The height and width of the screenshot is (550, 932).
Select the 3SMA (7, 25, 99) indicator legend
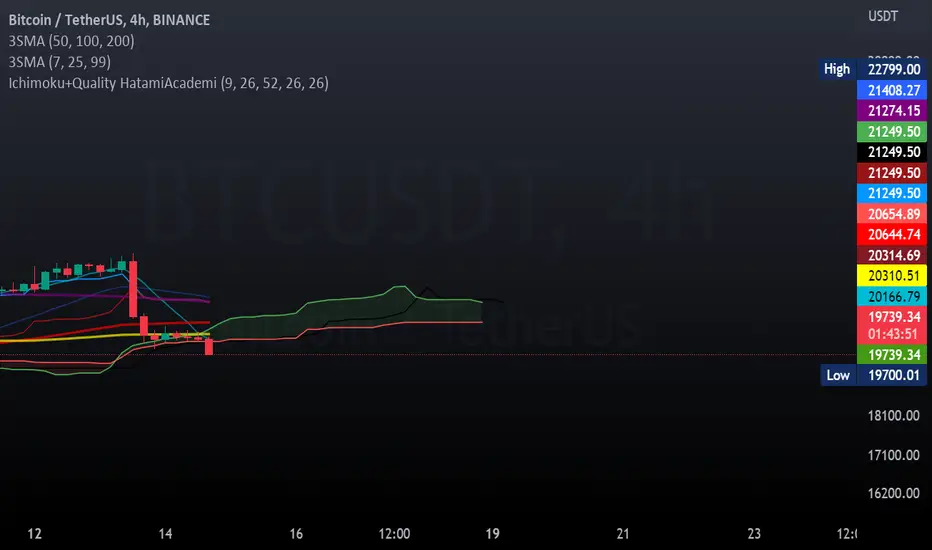click(x=59, y=62)
